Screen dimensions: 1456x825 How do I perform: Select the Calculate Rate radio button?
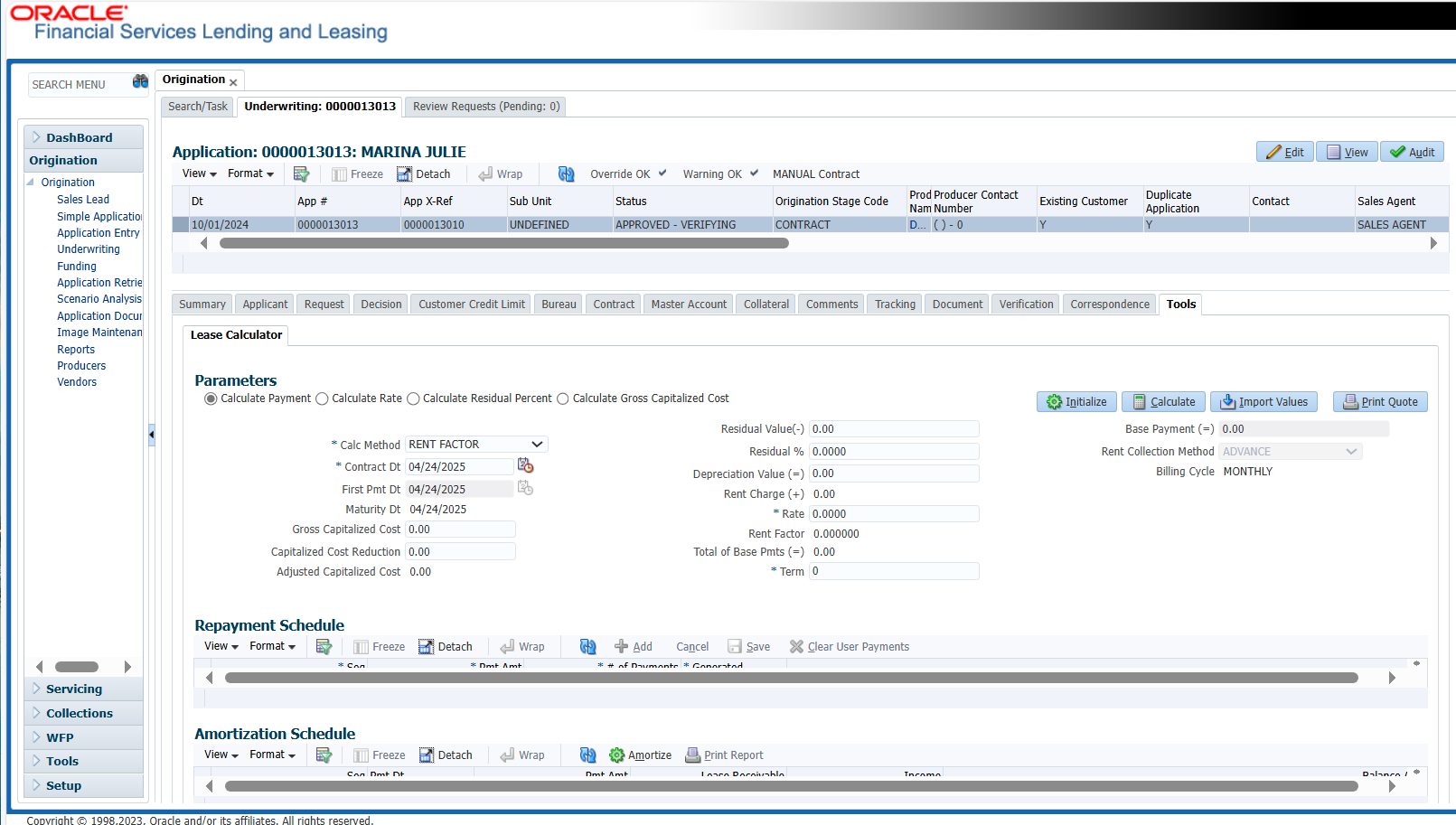coord(322,398)
